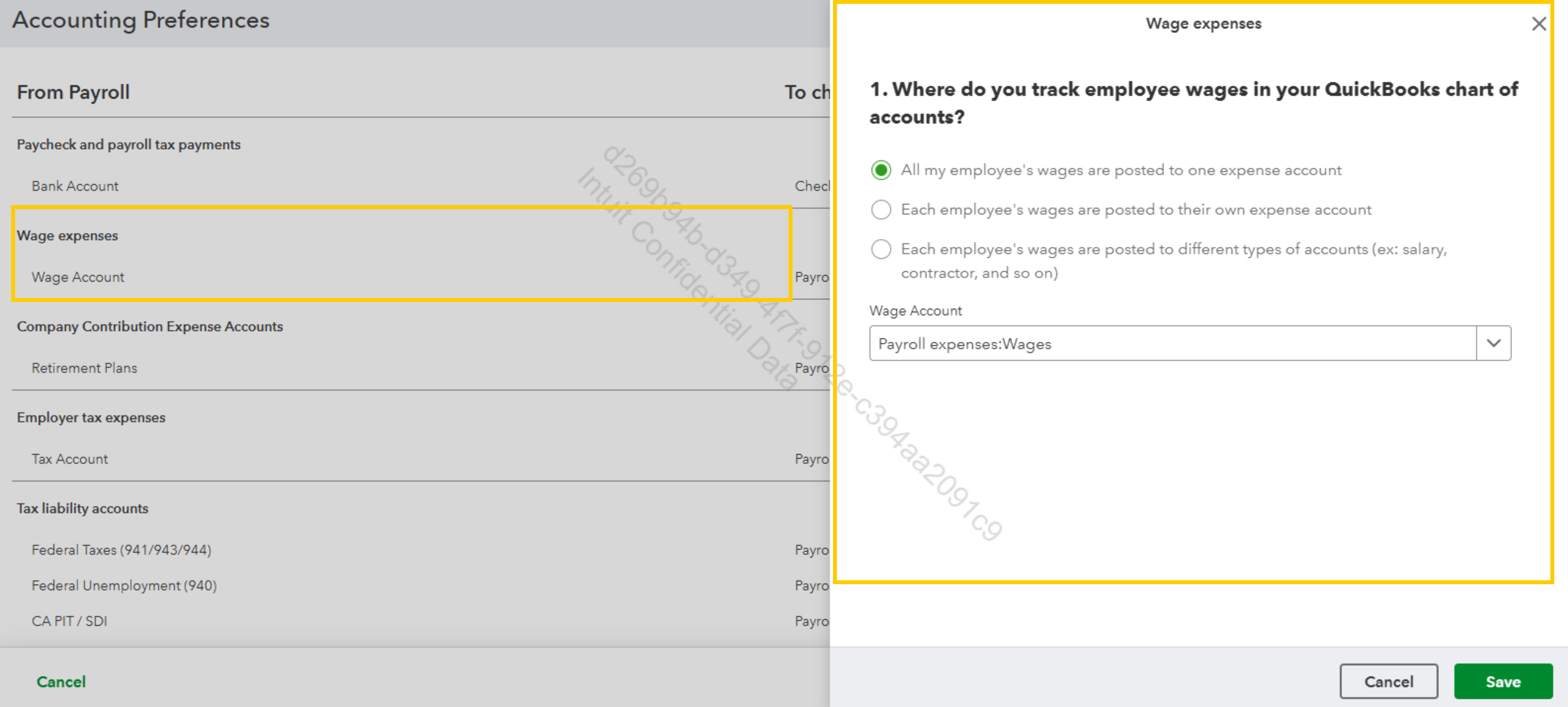This screenshot has width=1568, height=707.
Task: Open the Wage Account row
Action: coord(78,277)
